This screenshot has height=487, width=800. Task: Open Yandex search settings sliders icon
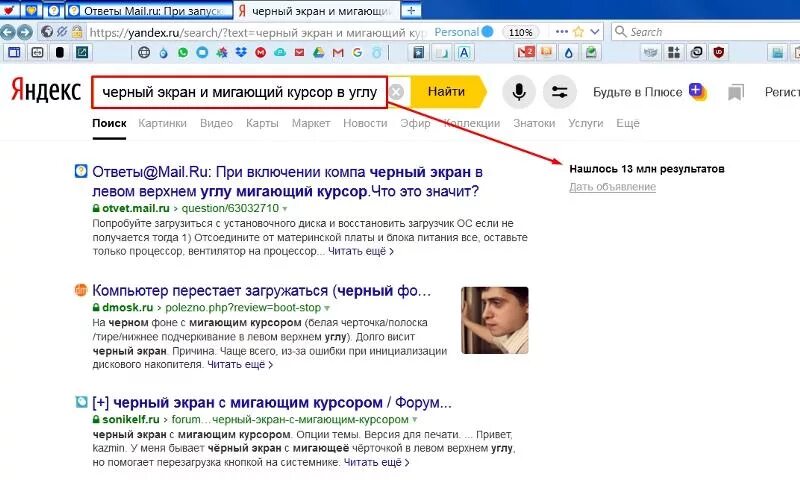[x=560, y=92]
